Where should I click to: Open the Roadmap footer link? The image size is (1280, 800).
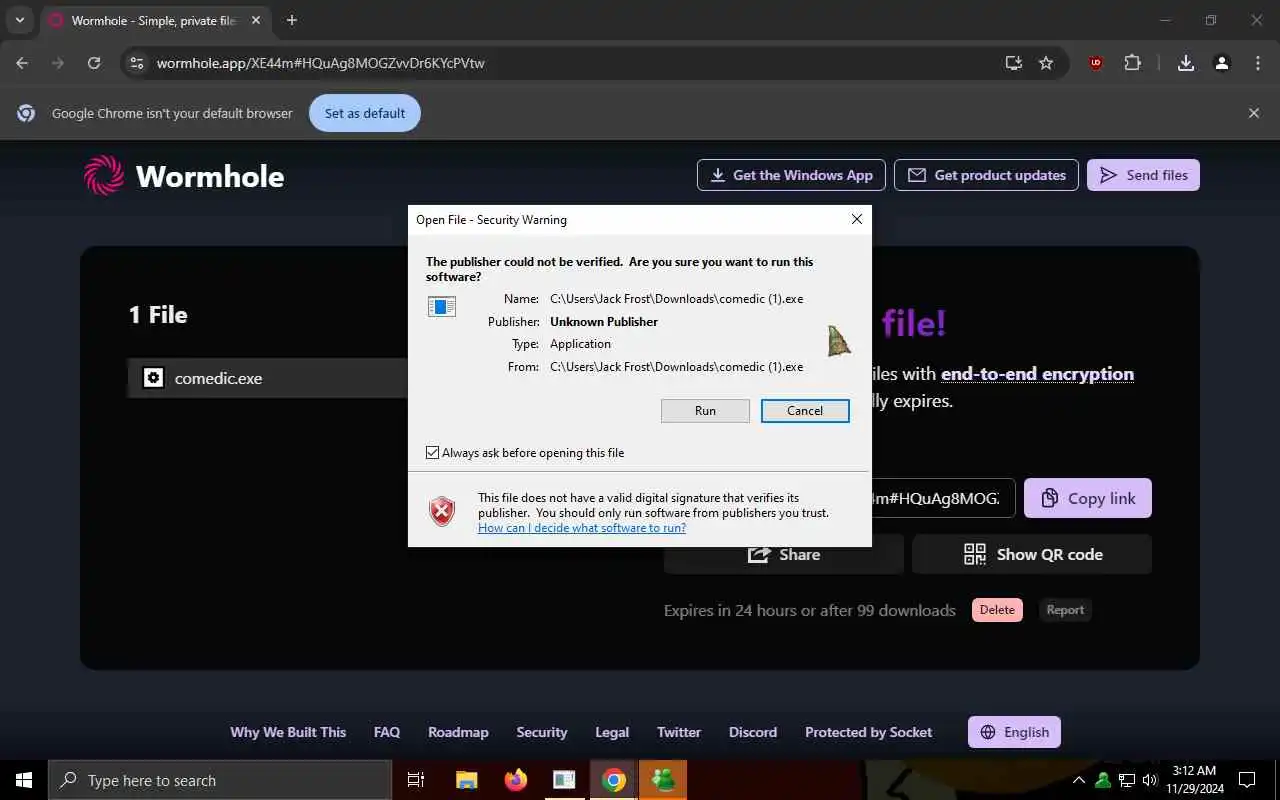point(458,732)
